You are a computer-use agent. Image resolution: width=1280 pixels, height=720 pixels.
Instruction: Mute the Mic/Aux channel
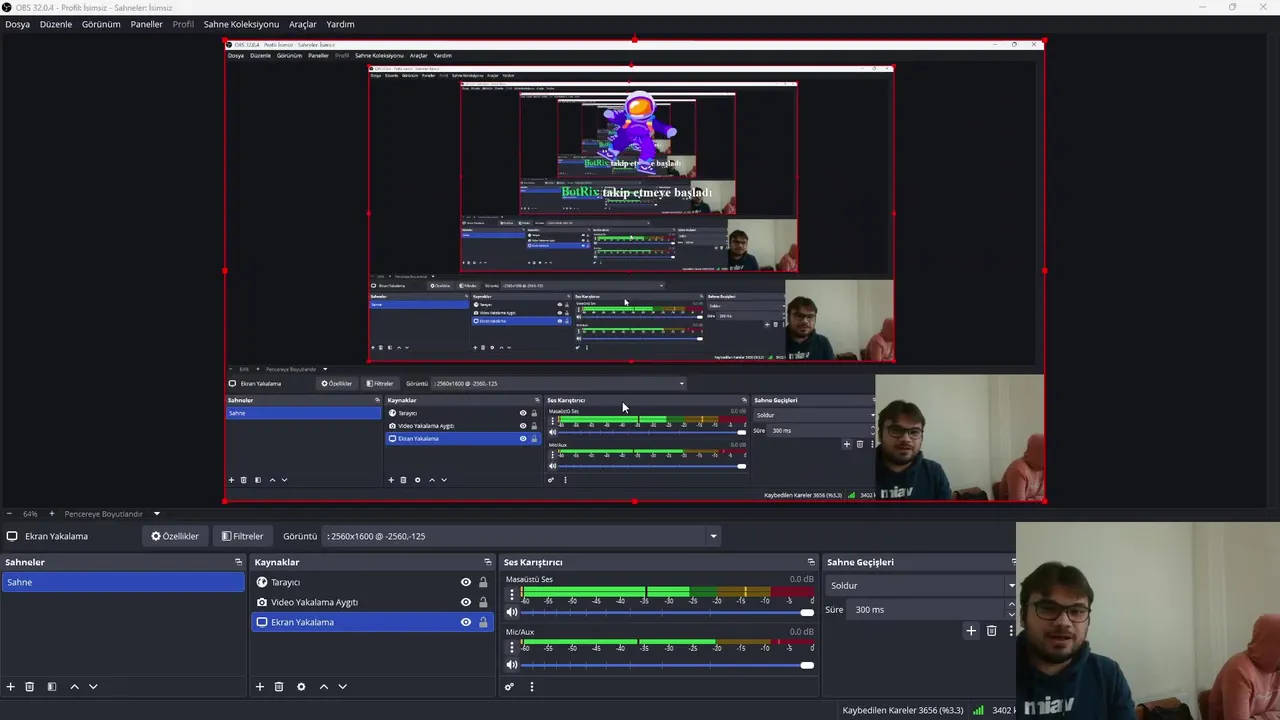[512, 665]
